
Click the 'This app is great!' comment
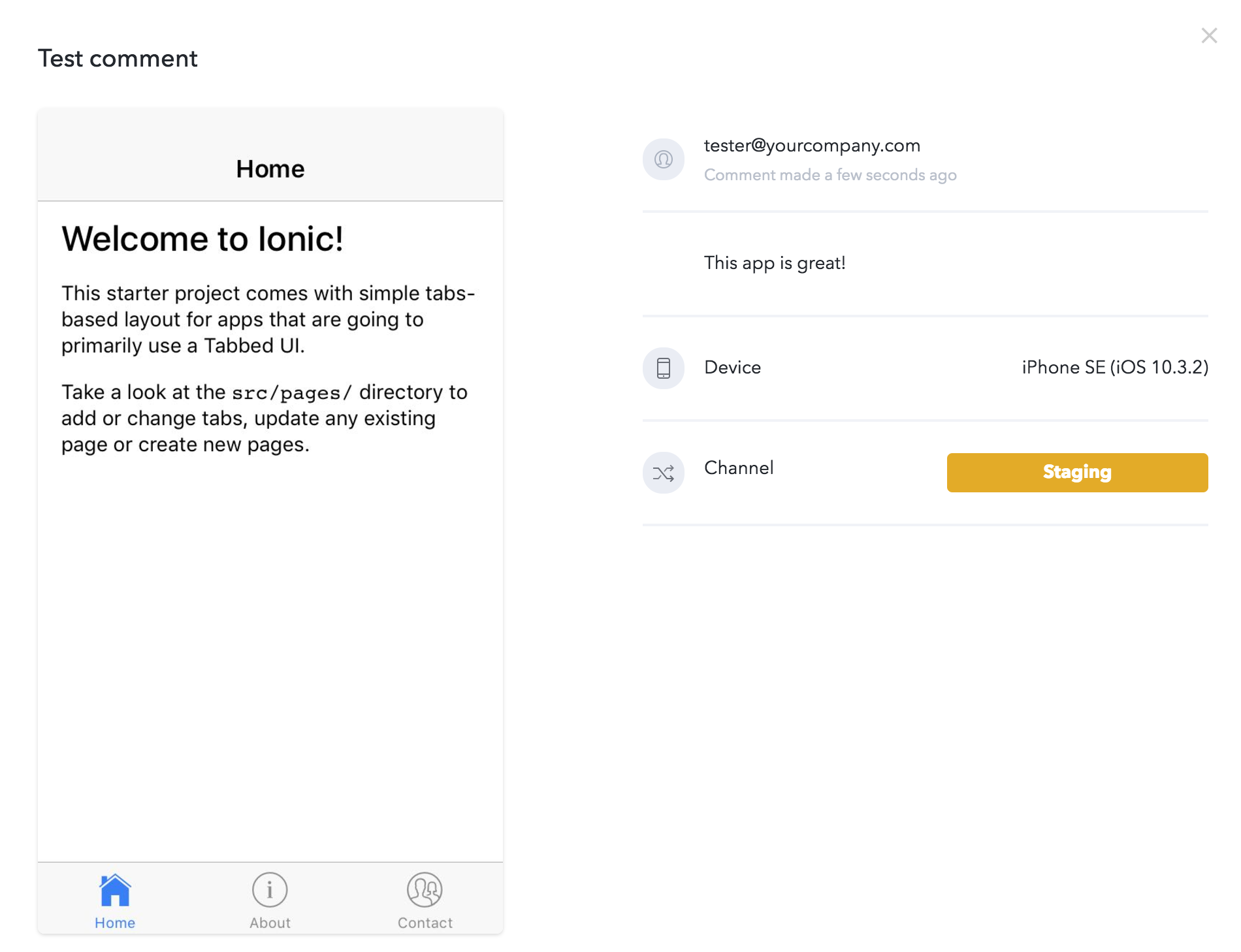point(775,263)
